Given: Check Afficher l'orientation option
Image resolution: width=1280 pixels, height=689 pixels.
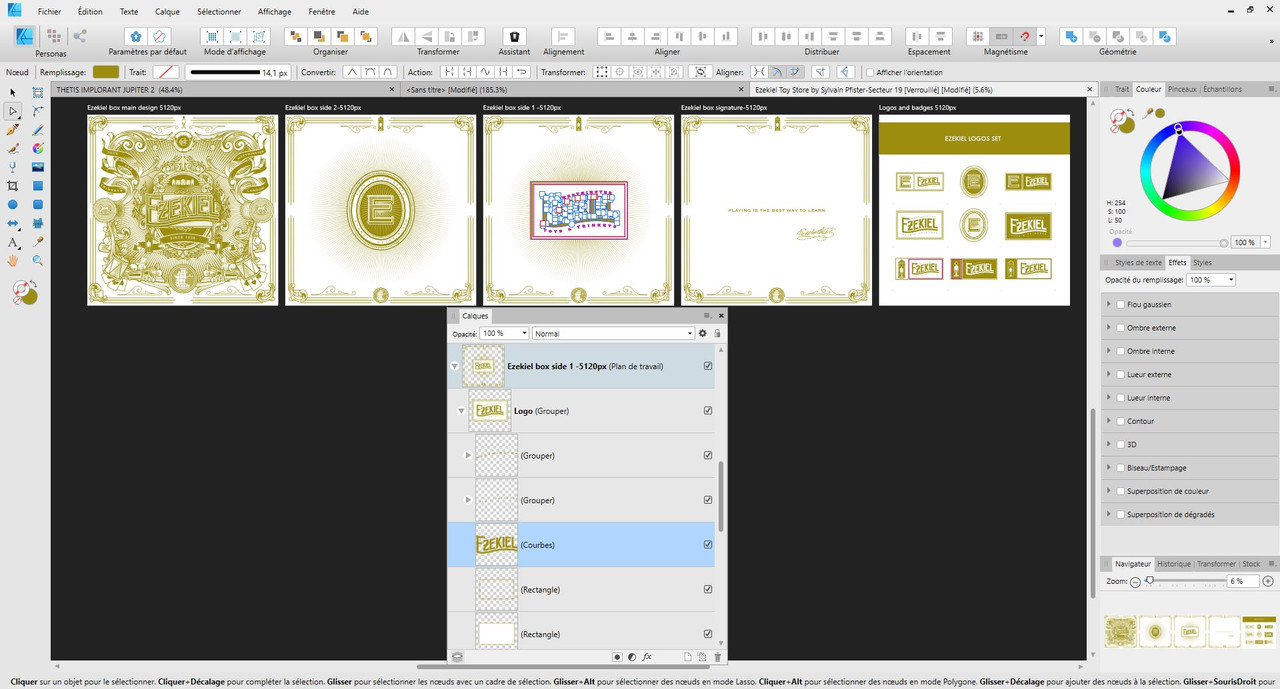Looking at the screenshot, I should [870, 72].
